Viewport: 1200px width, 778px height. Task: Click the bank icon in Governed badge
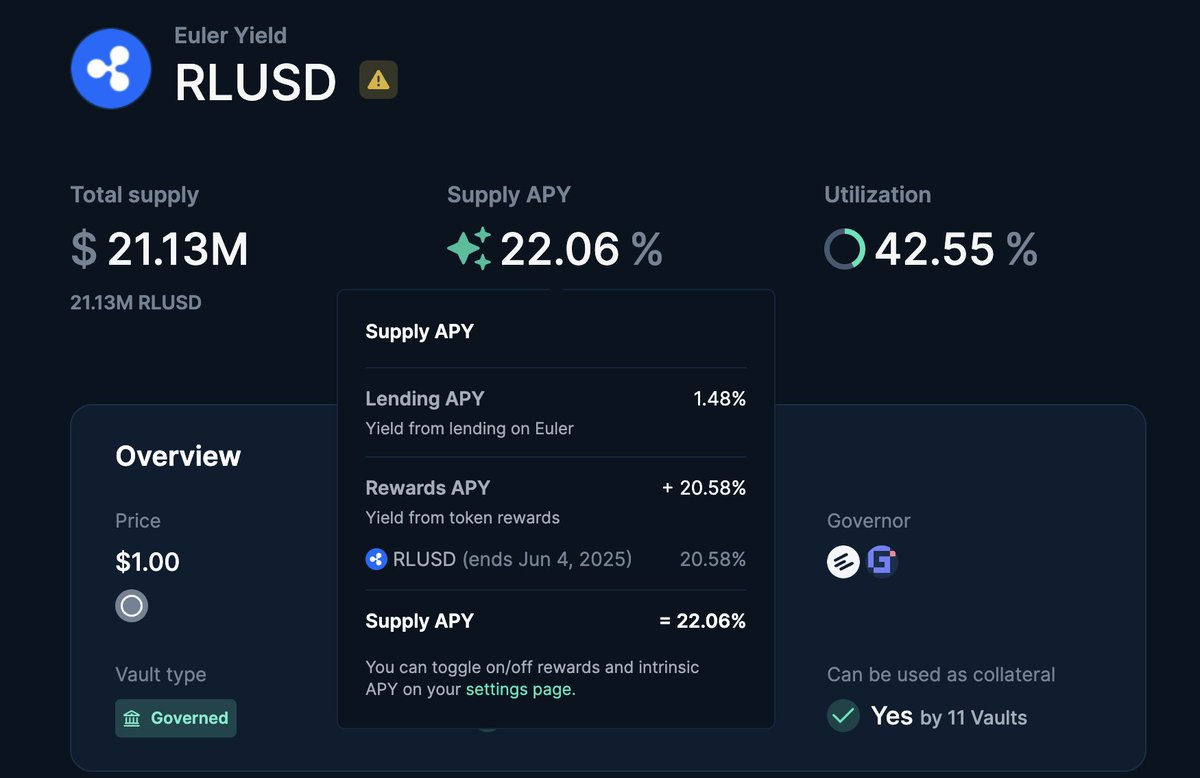click(x=132, y=718)
